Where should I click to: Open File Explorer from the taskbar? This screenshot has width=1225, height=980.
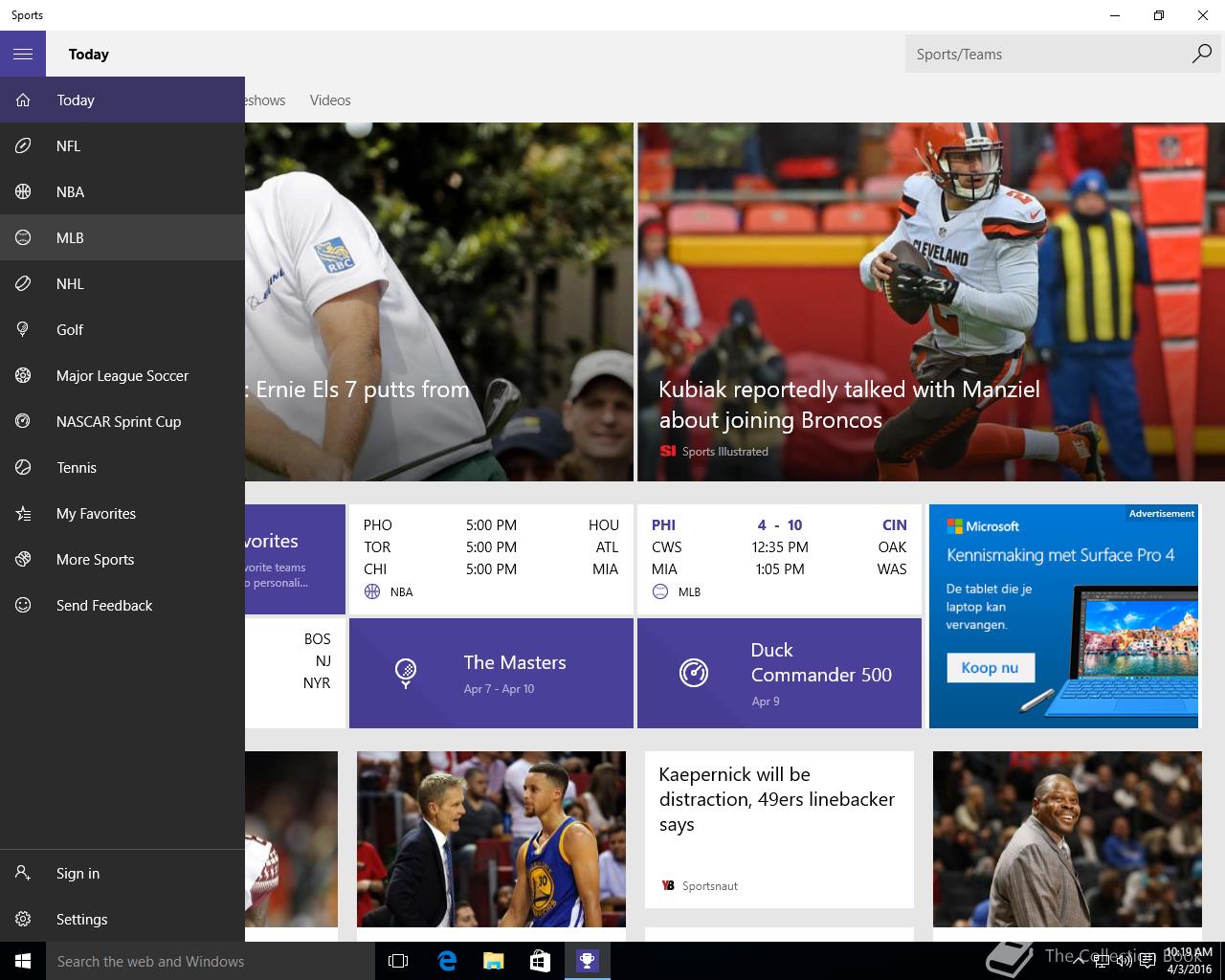tap(493, 961)
